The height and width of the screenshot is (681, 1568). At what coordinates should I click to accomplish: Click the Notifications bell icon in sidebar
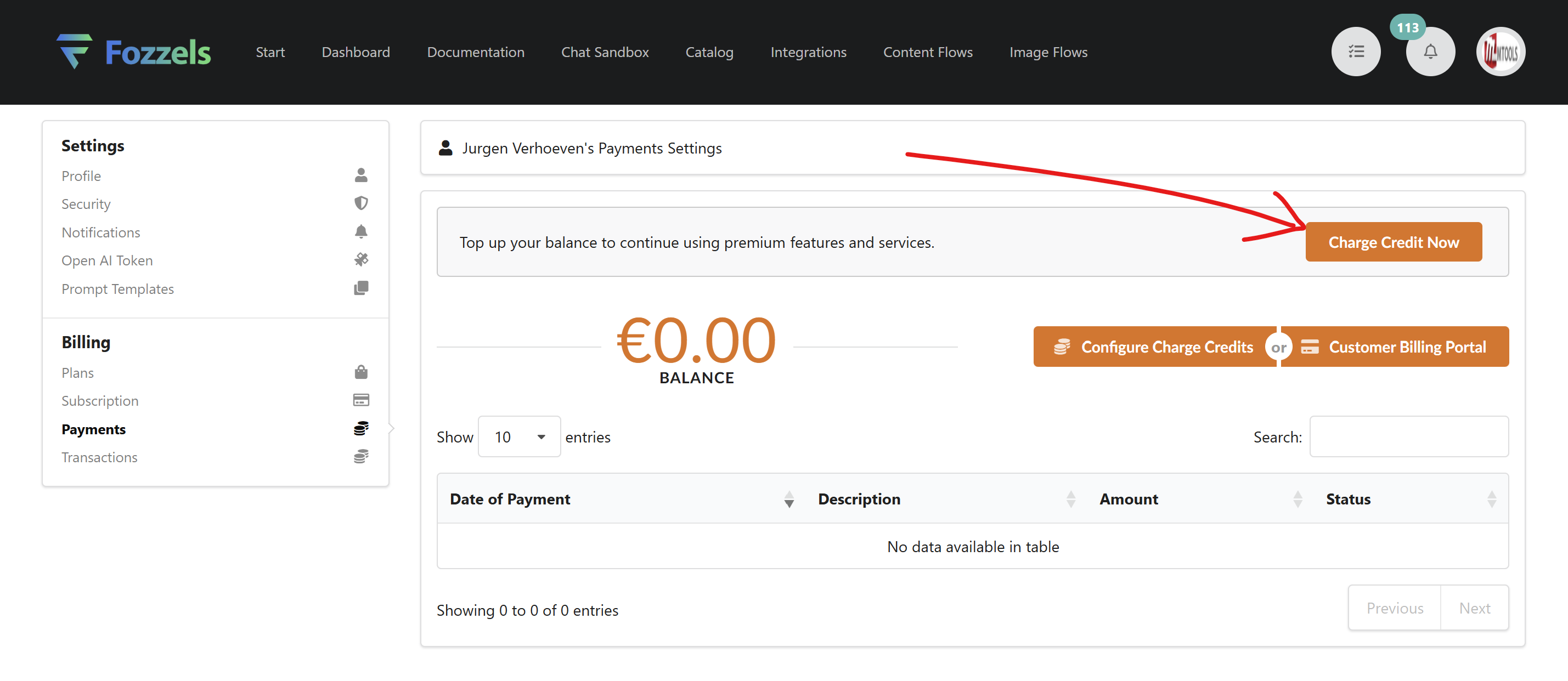click(x=361, y=232)
